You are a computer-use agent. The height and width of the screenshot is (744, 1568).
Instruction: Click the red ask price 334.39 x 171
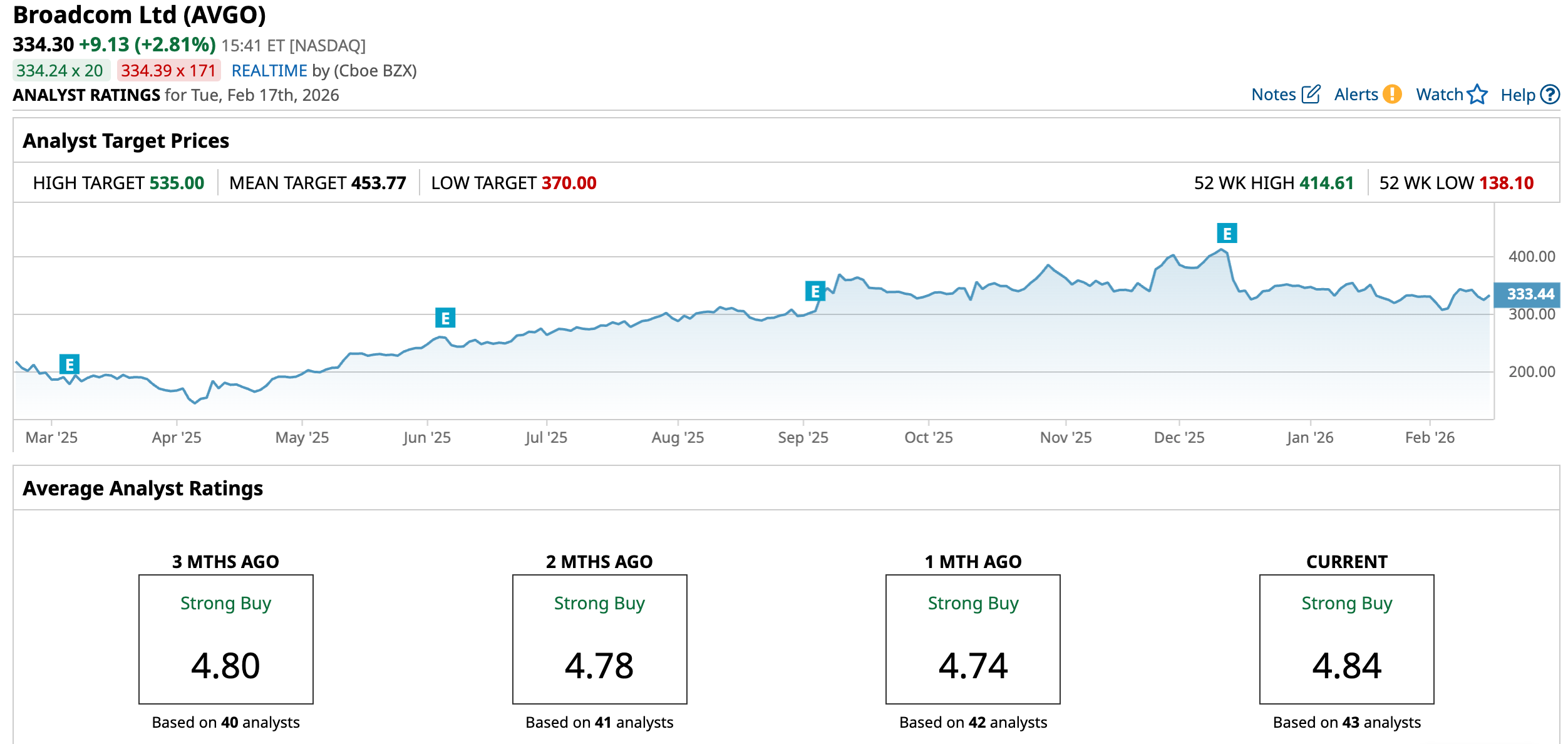tap(168, 71)
